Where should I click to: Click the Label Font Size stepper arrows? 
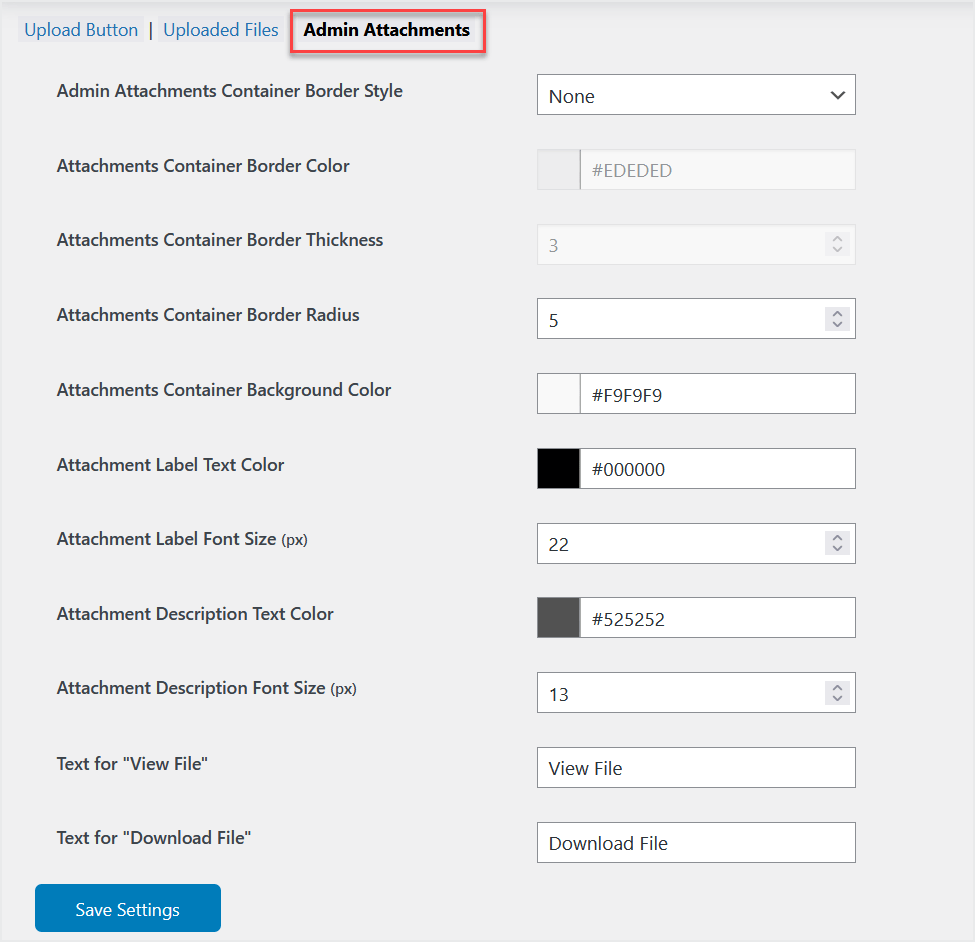tap(838, 543)
